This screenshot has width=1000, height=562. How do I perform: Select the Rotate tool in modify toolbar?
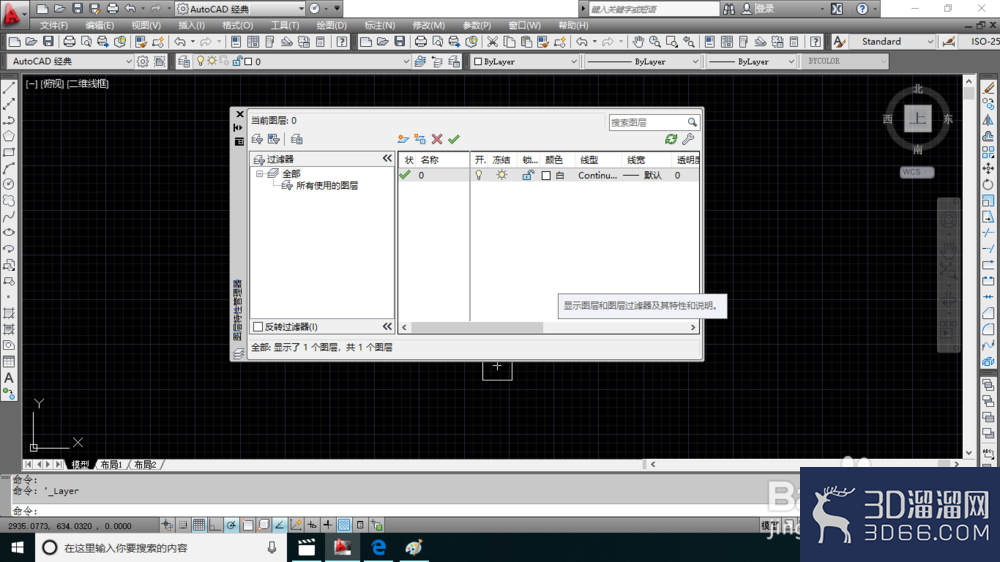(x=988, y=184)
